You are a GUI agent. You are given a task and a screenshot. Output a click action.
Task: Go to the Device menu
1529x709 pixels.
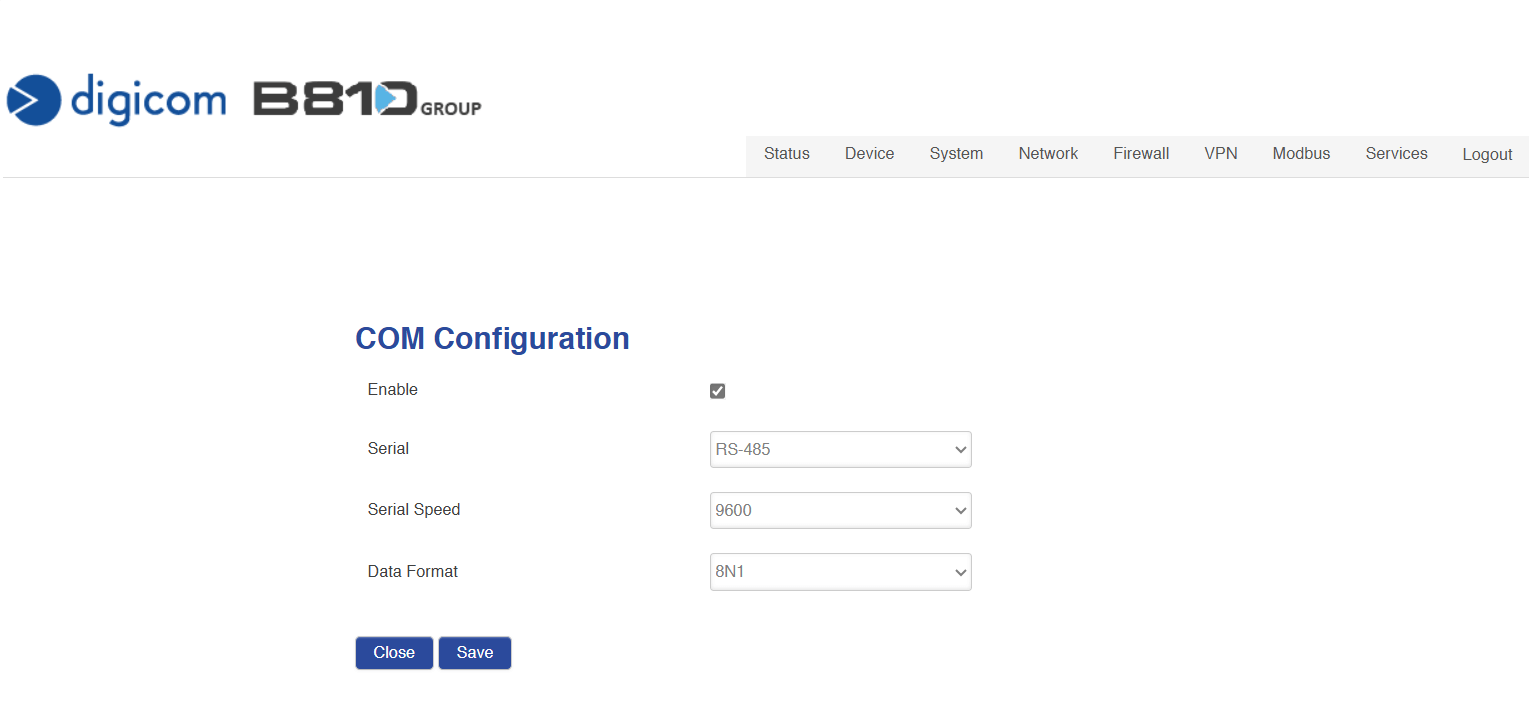tap(869, 154)
